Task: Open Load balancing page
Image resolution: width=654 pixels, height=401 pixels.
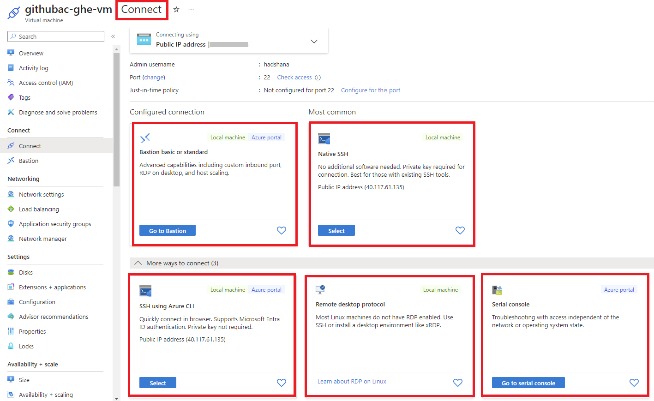Action: pos(39,209)
